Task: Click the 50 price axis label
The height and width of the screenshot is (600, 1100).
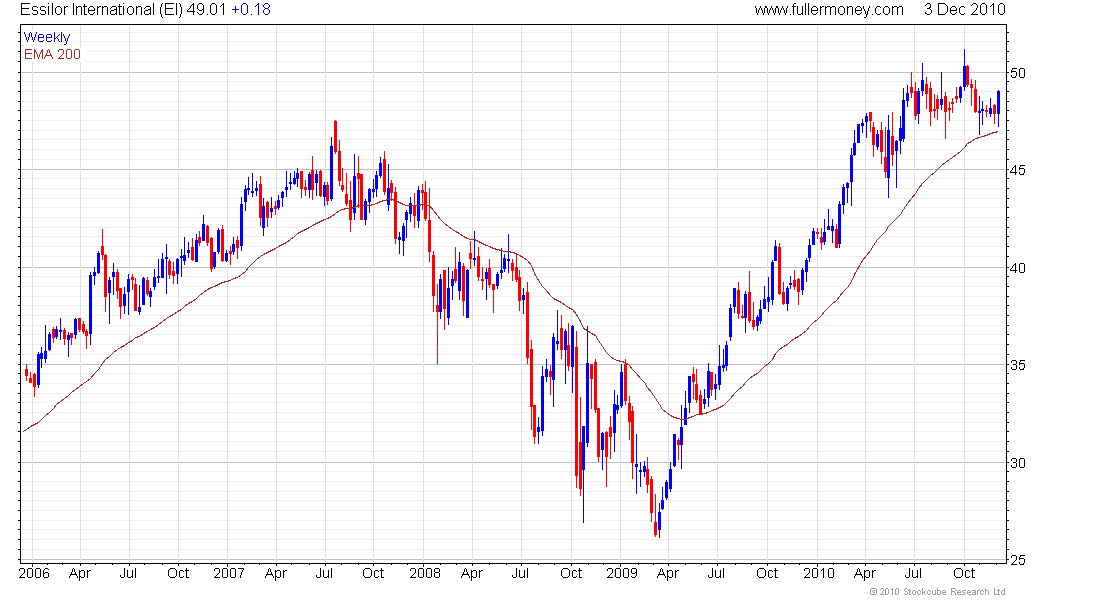Action: click(x=1017, y=73)
